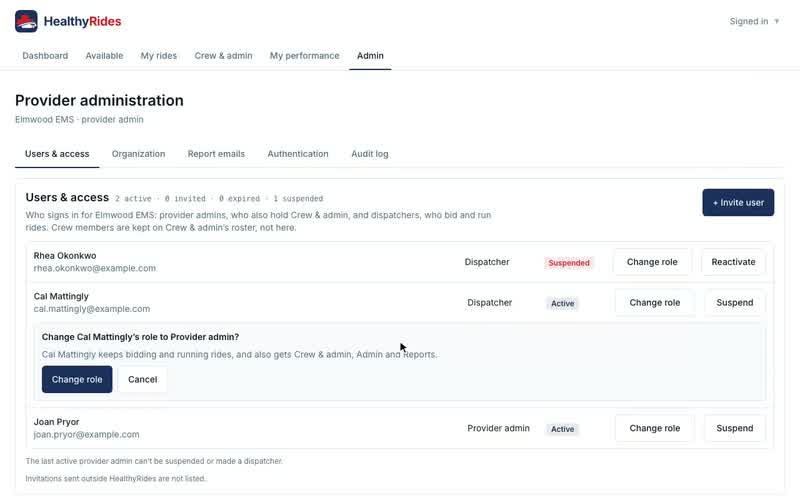The height and width of the screenshot is (500, 800).
Task: Click the '2 active' user count summary
Action: [x=133, y=198]
